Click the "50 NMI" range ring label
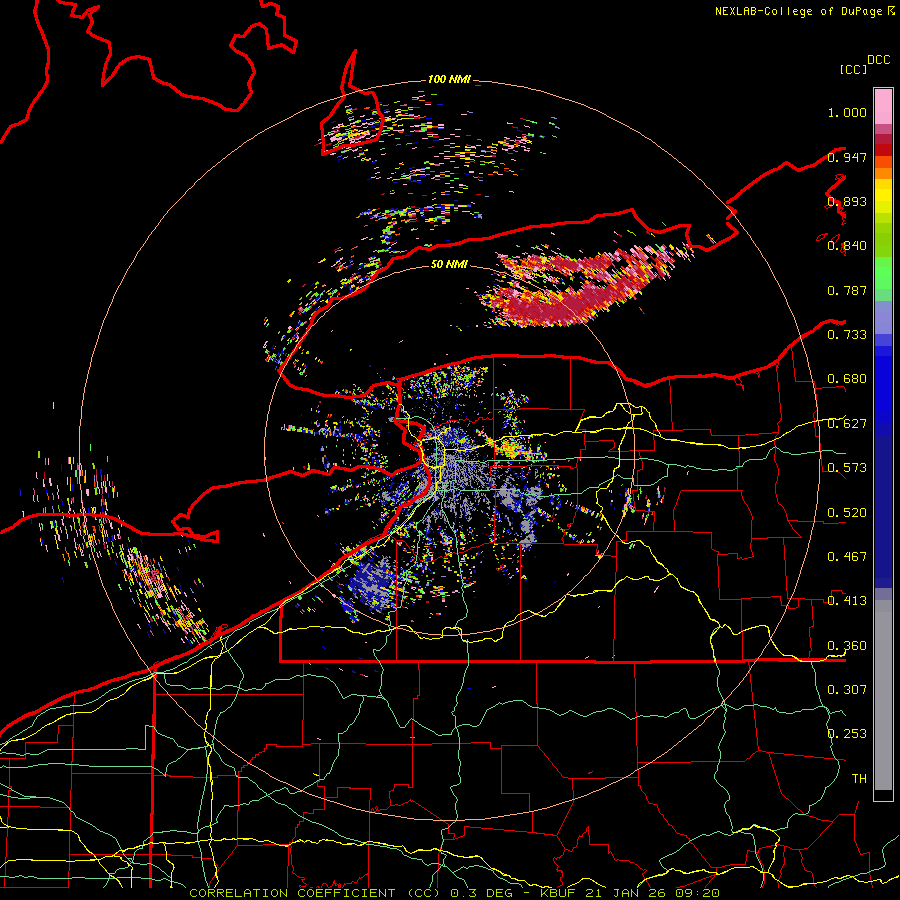The image size is (900, 900). point(449,265)
